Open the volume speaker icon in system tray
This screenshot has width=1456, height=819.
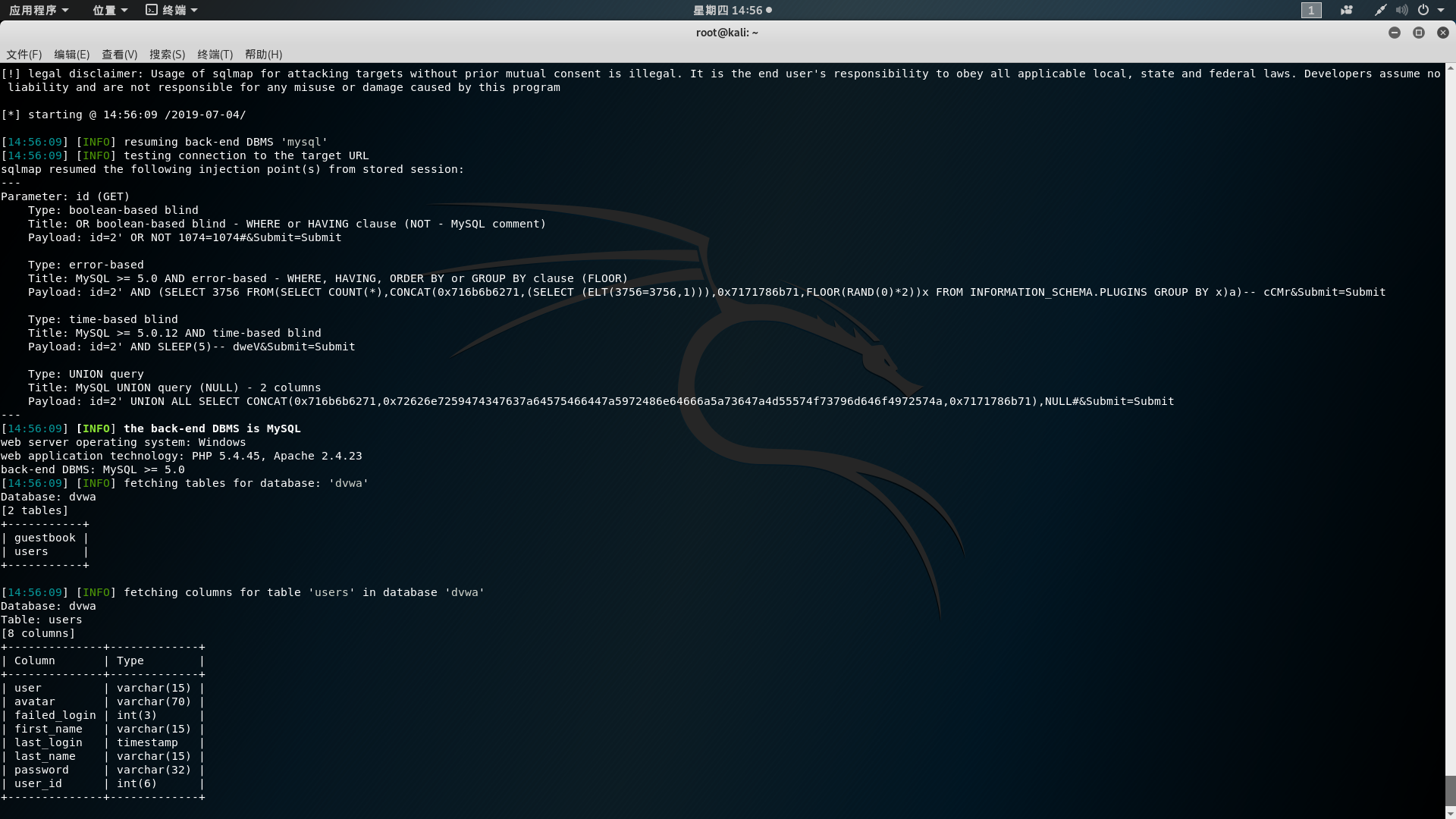(1403, 10)
